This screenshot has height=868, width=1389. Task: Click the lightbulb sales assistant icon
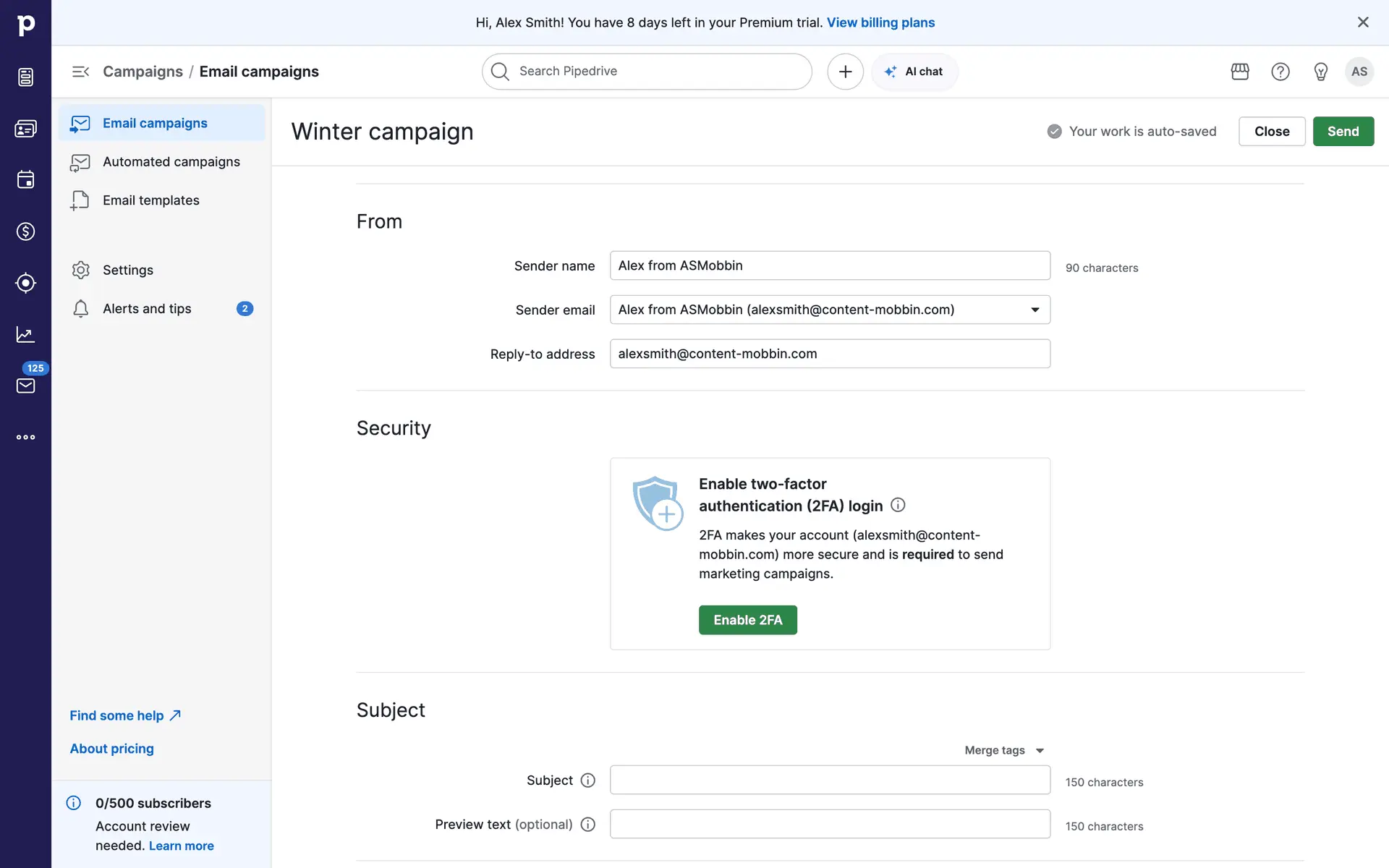click(x=1321, y=72)
